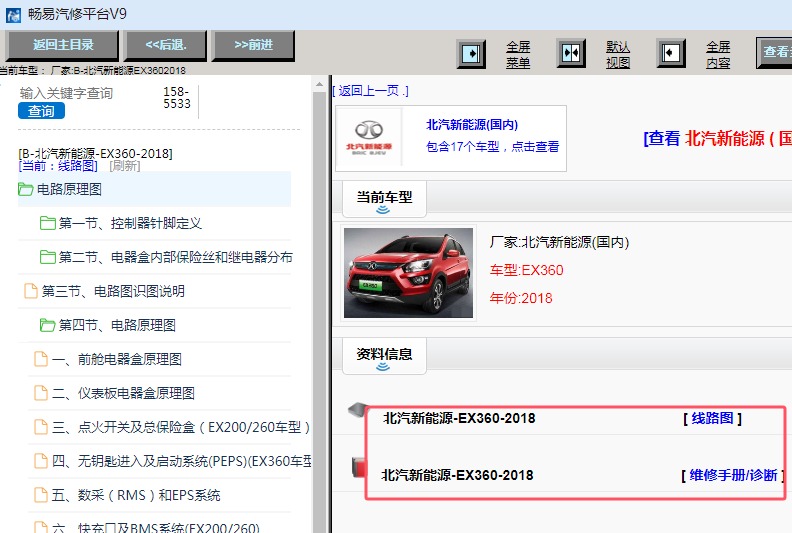Select the 资料信息 tab
The height and width of the screenshot is (533, 792).
point(384,357)
